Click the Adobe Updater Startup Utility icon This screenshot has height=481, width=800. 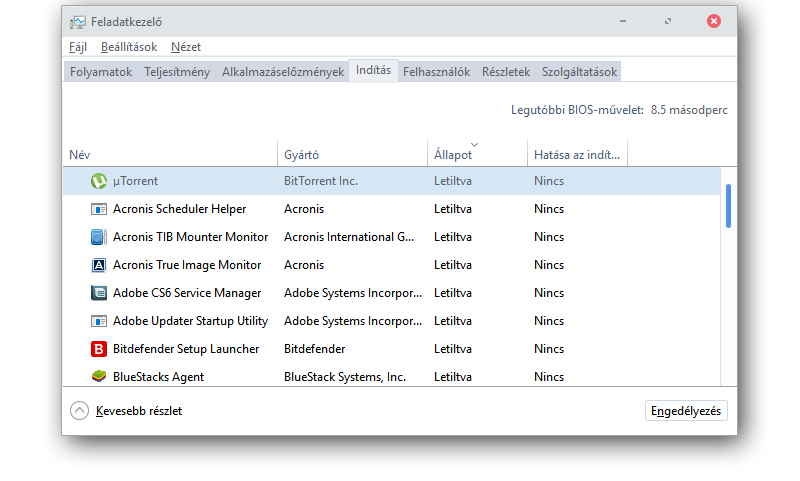[x=99, y=321]
